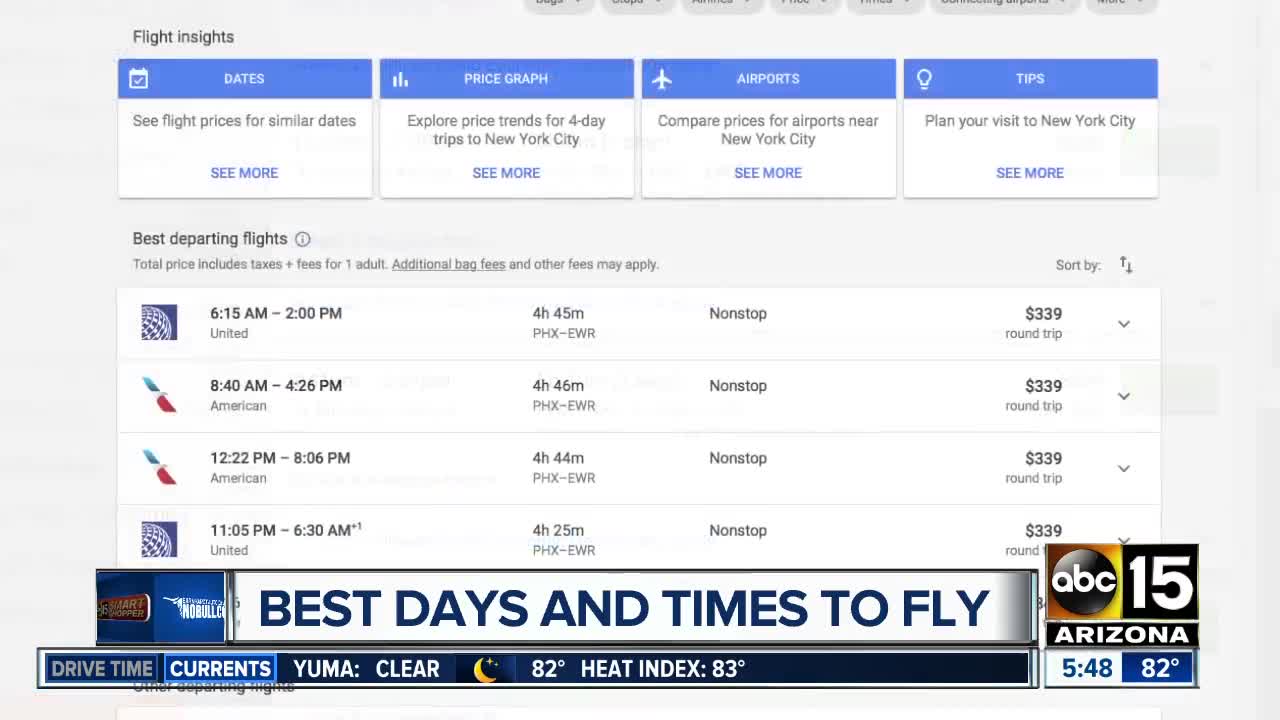Click $339 price on 8:40 AM flight
Viewport: 1280px width, 720px height.
tap(1043, 386)
